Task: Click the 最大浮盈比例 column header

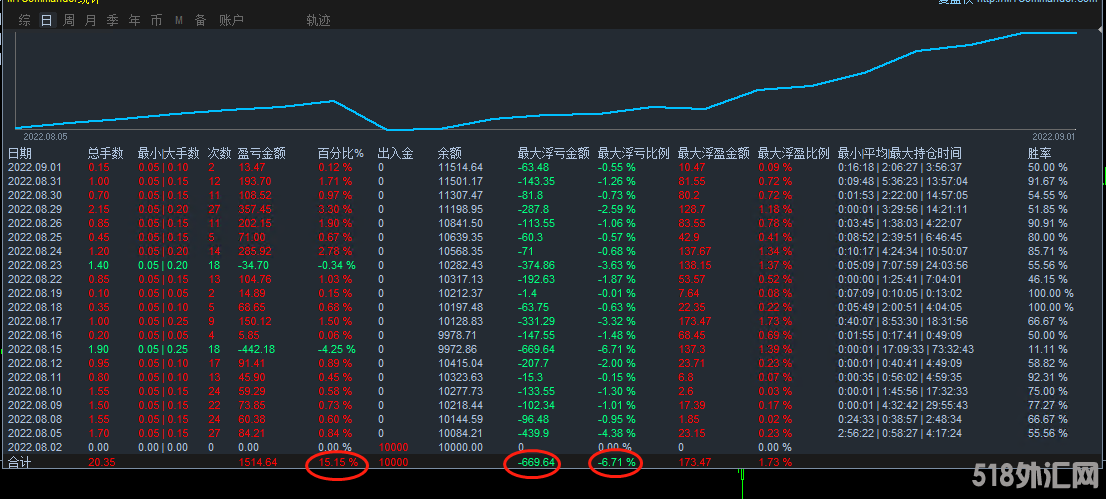Action: point(794,153)
